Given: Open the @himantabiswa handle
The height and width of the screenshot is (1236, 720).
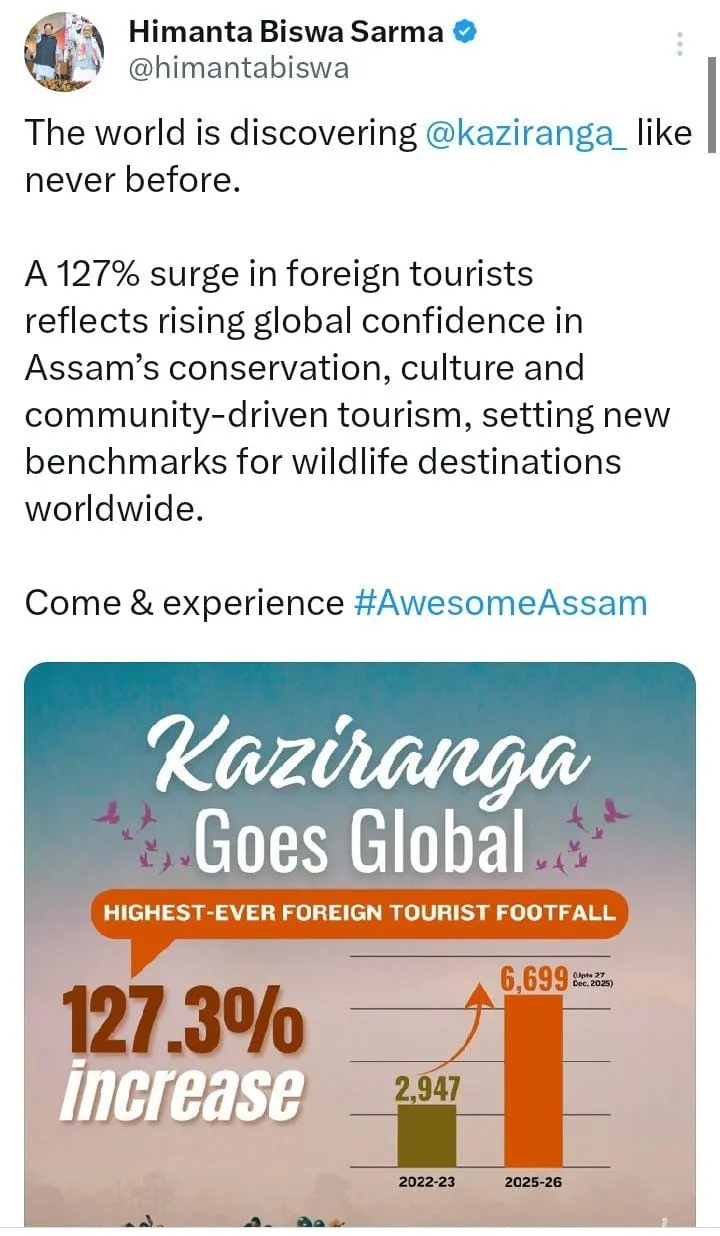Looking at the screenshot, I should tap(239, 70).
